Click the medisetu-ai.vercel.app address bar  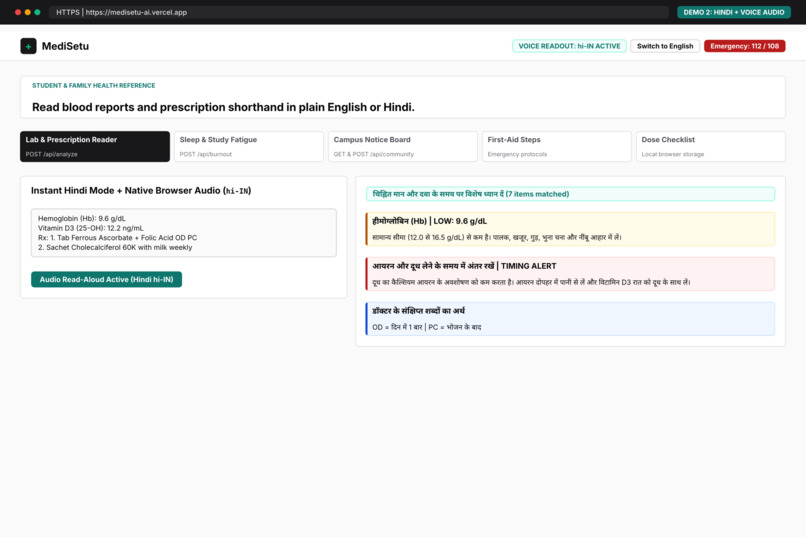coord(359,12)
